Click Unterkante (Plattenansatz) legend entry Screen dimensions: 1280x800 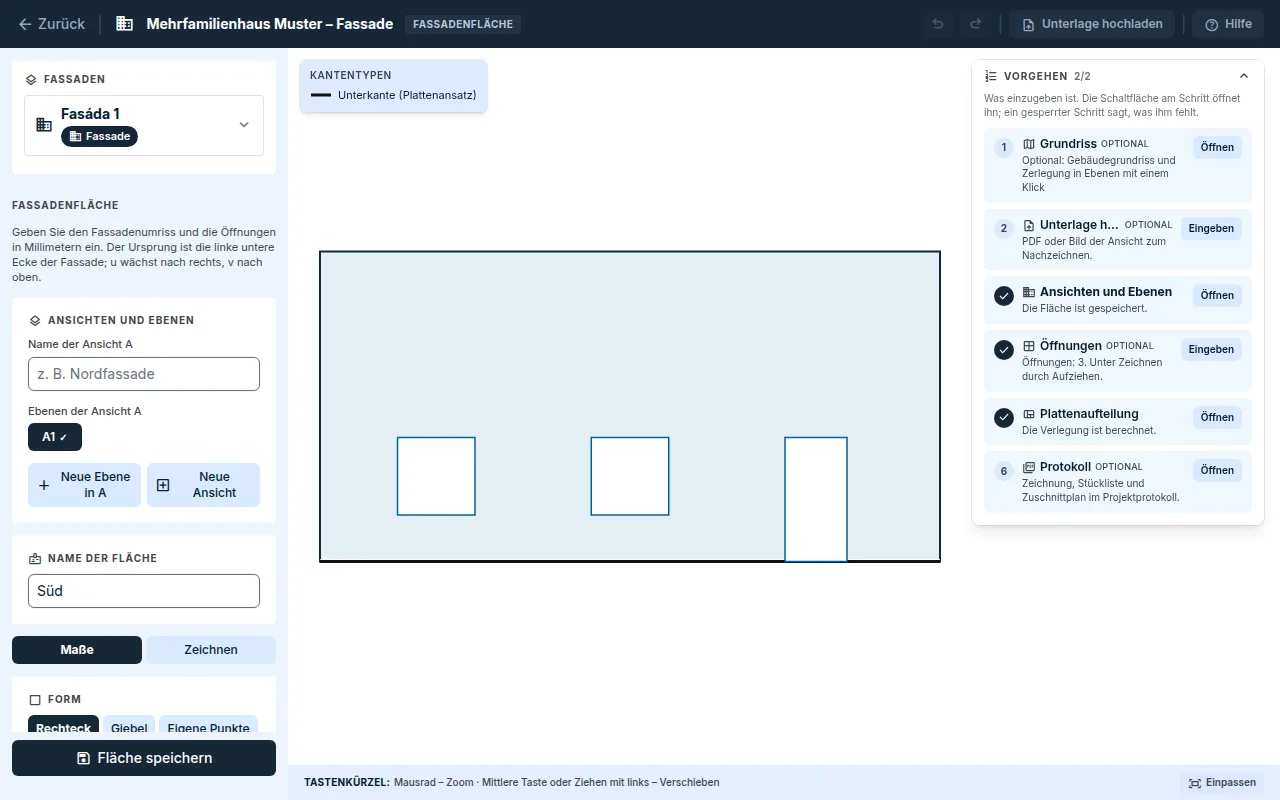pyautogui.click(x=393, y=95)
